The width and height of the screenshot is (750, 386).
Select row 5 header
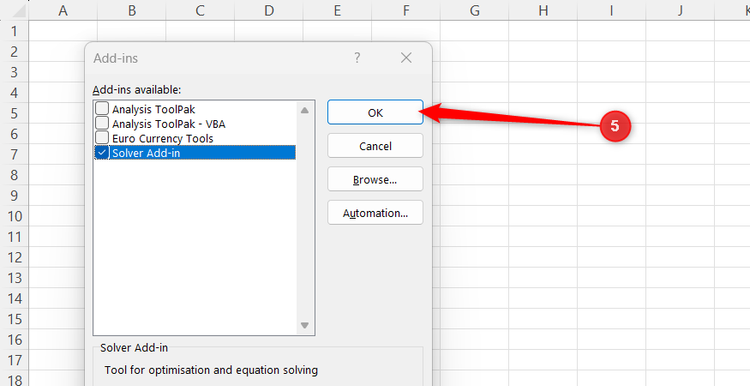pyautogui.click(x=14, y=113)
